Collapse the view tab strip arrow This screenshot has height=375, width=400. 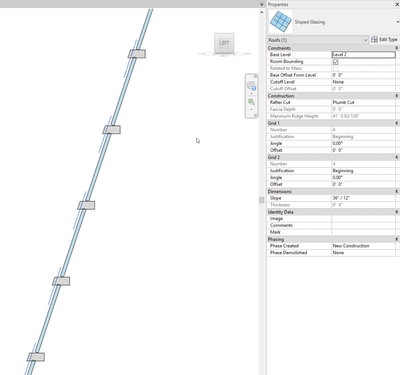[x=262, y=4]
